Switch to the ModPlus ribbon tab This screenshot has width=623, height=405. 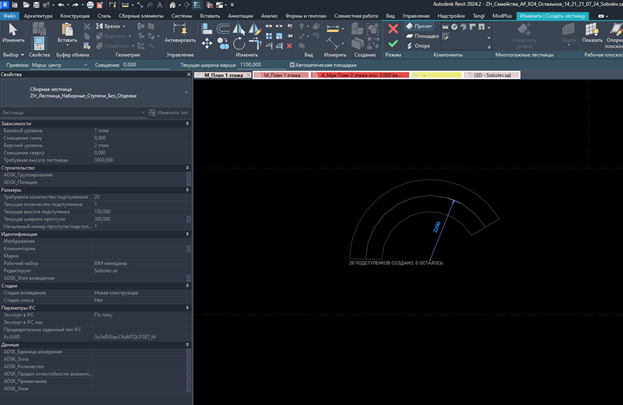coord(502,16)
